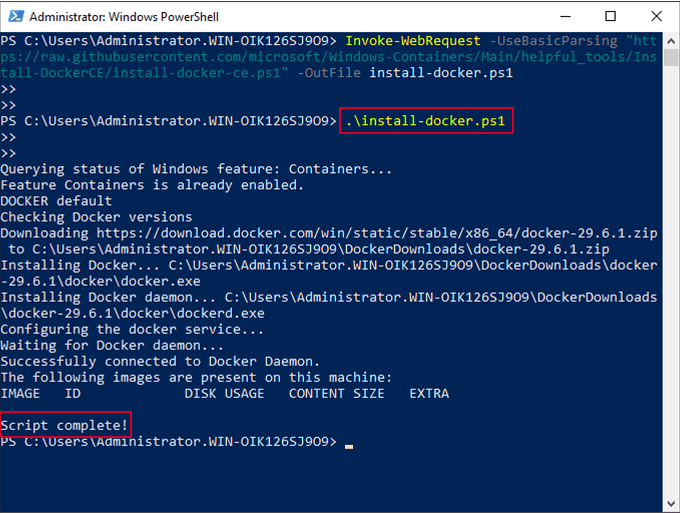The height and width of the screenshot is (513, 680).
Task: Click 'Configuring the docker service...' line
Action: coord(132,330)
